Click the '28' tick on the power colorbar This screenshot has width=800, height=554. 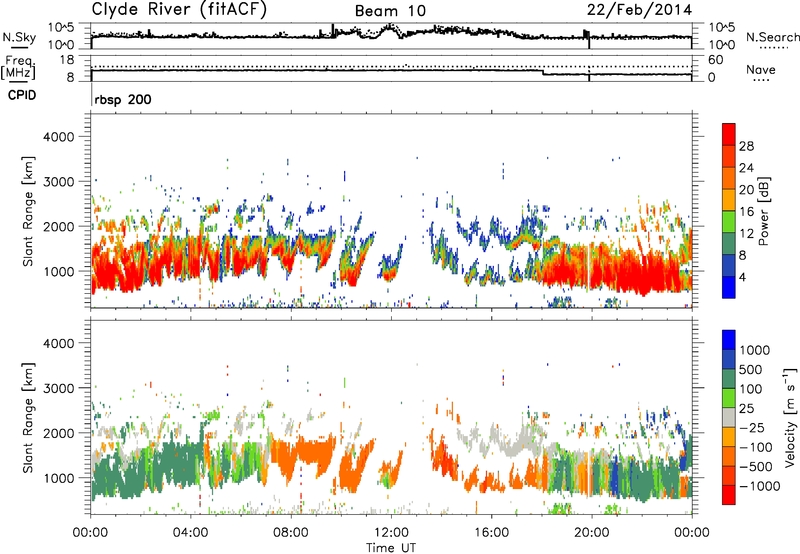pos(746,146)
